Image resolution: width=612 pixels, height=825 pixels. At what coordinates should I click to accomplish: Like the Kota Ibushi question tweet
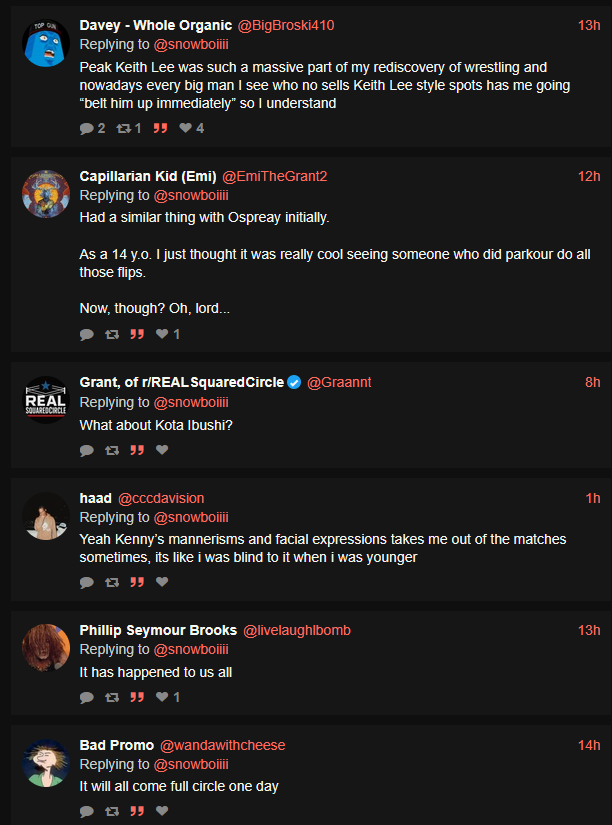coord(162,450)
